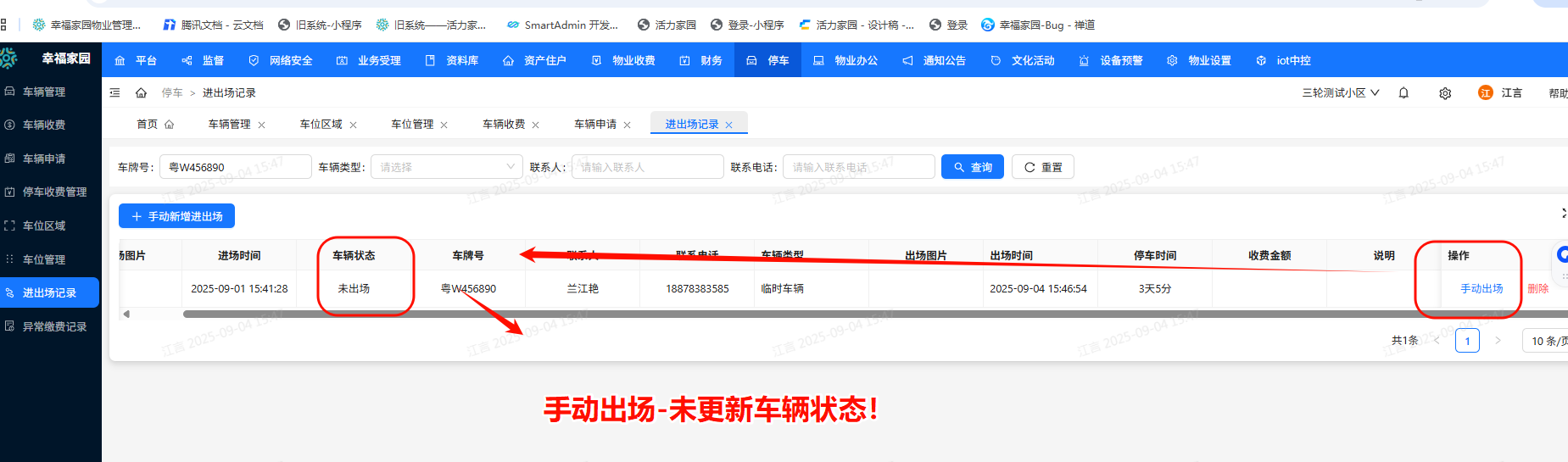Open the 三轮测试小区 community dropdown
Image resolution: width=1568 pixels, height=462 pixels.
coord(1341,92)
